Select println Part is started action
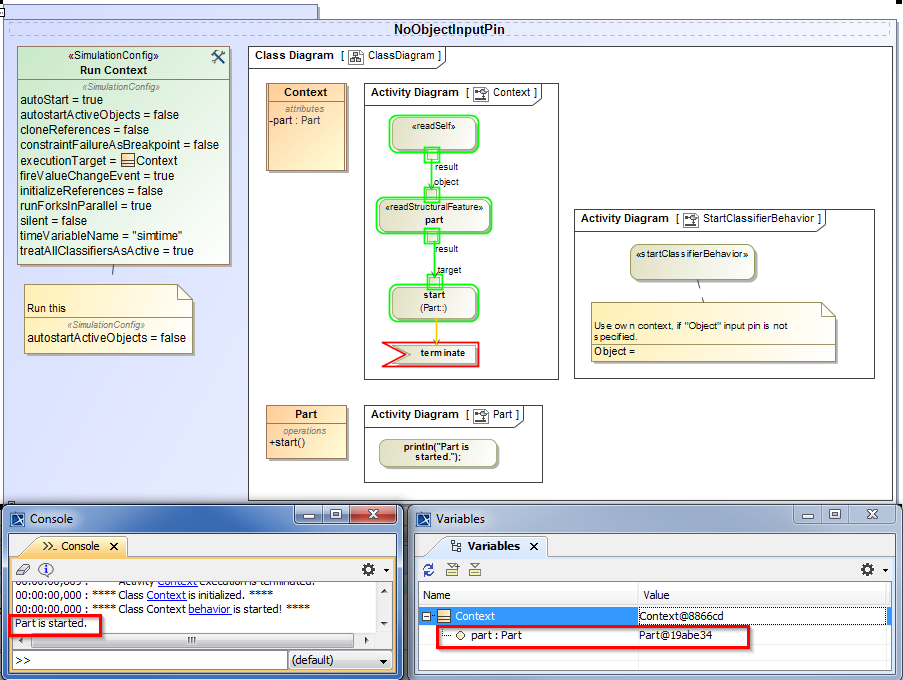Screen dimensions: 903x680 438,453
